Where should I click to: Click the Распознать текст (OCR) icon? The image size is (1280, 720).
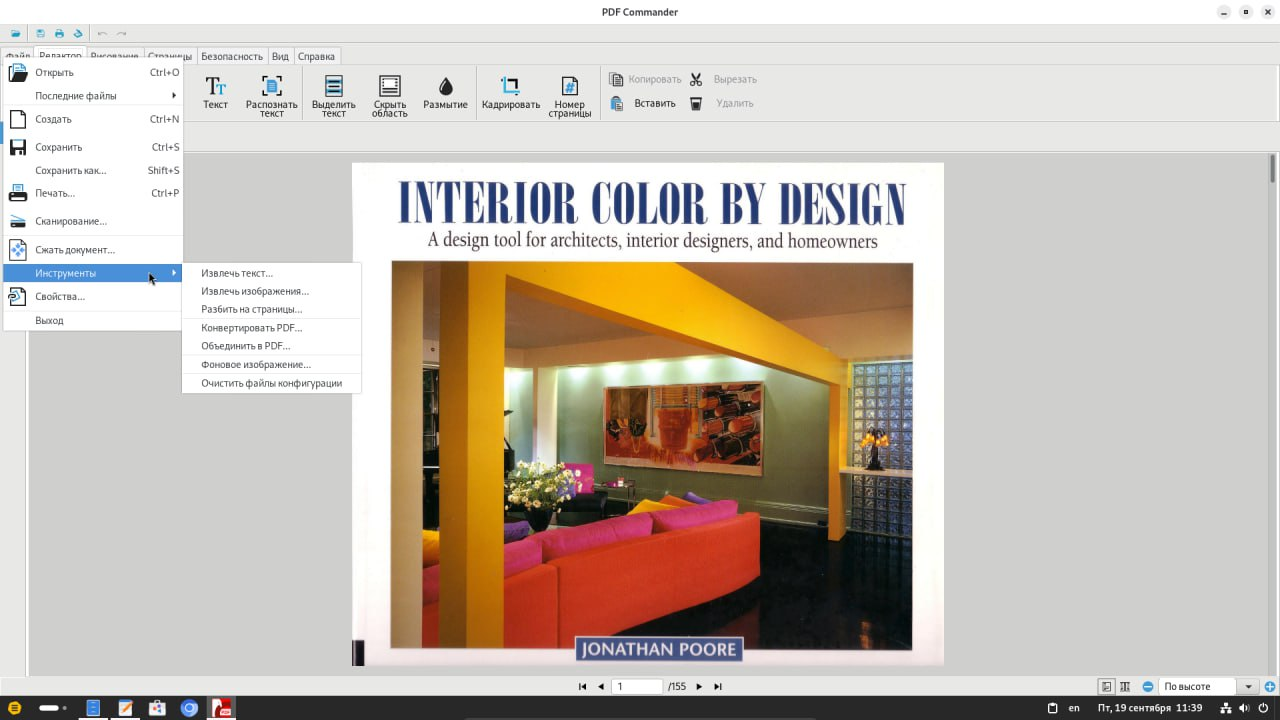[x=271, y=94]
